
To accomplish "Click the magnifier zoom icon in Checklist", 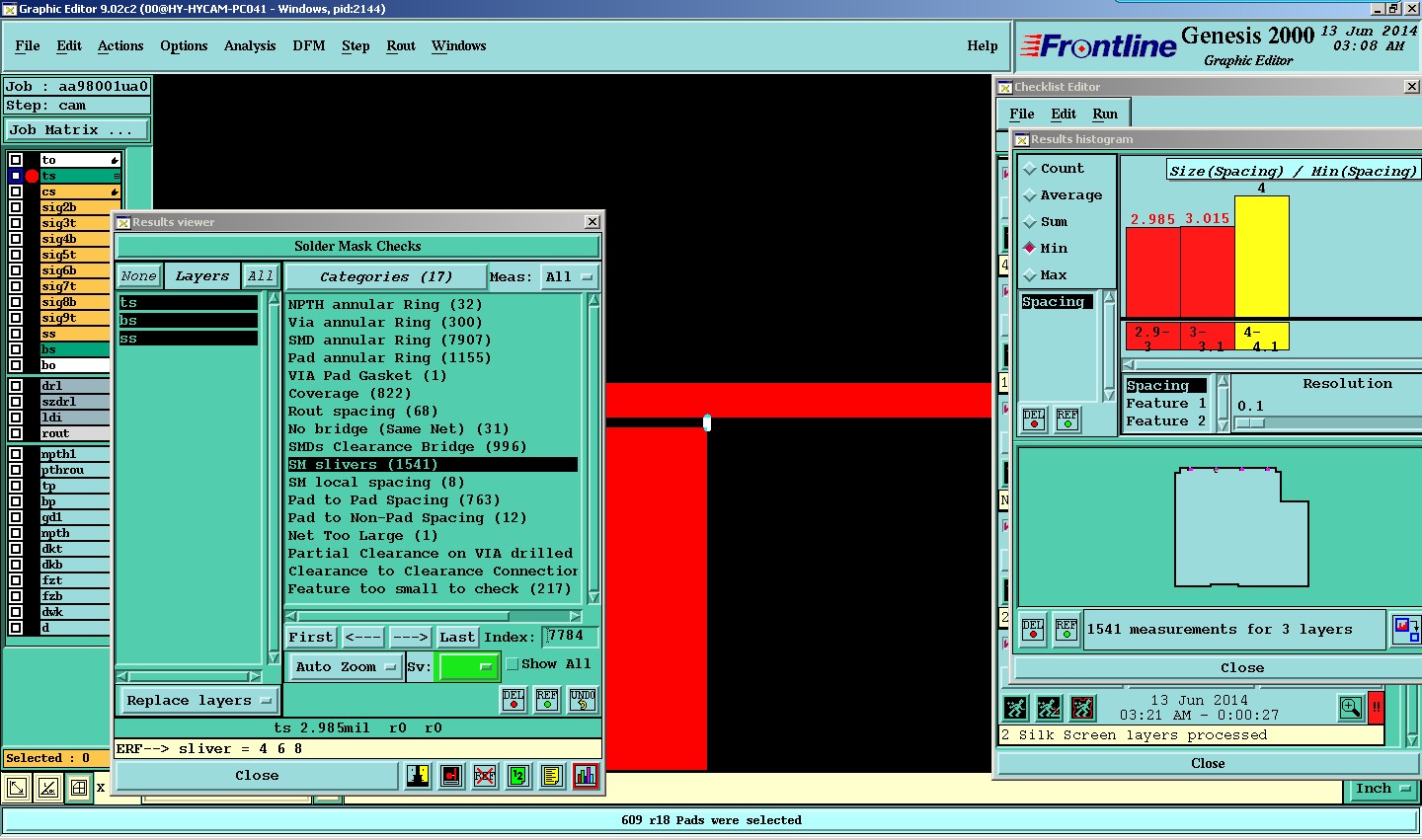I will coord(1351,708).
